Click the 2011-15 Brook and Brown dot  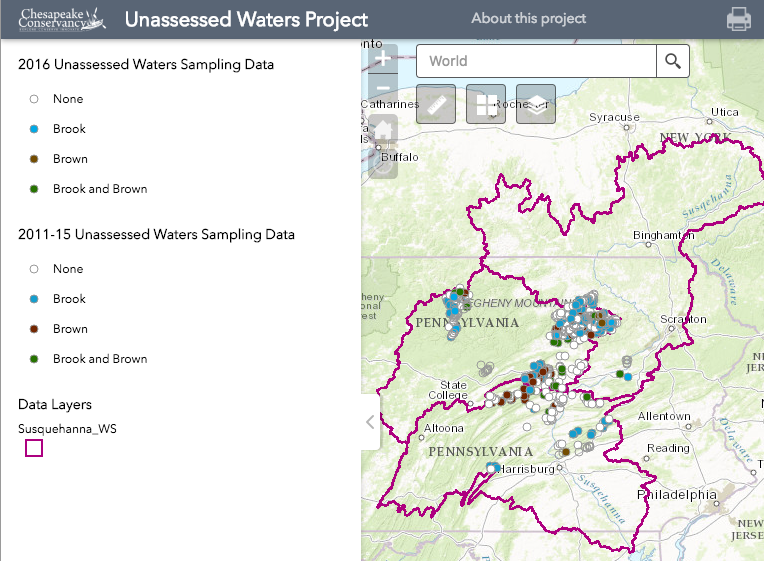(34, 359)
